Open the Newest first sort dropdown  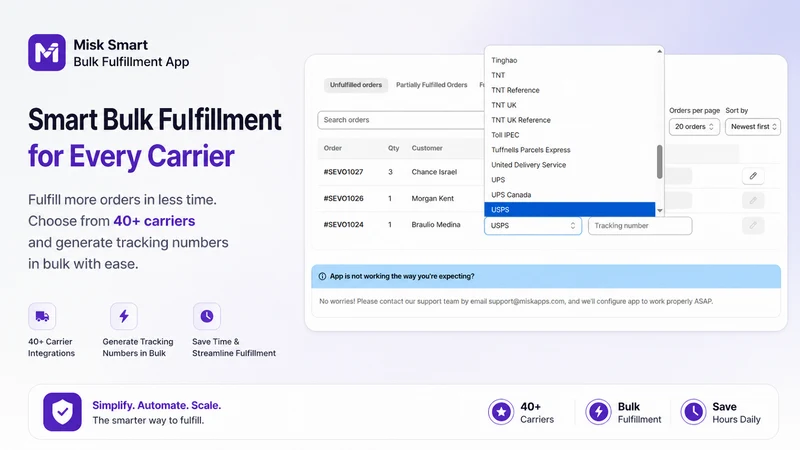click(753, 127)
